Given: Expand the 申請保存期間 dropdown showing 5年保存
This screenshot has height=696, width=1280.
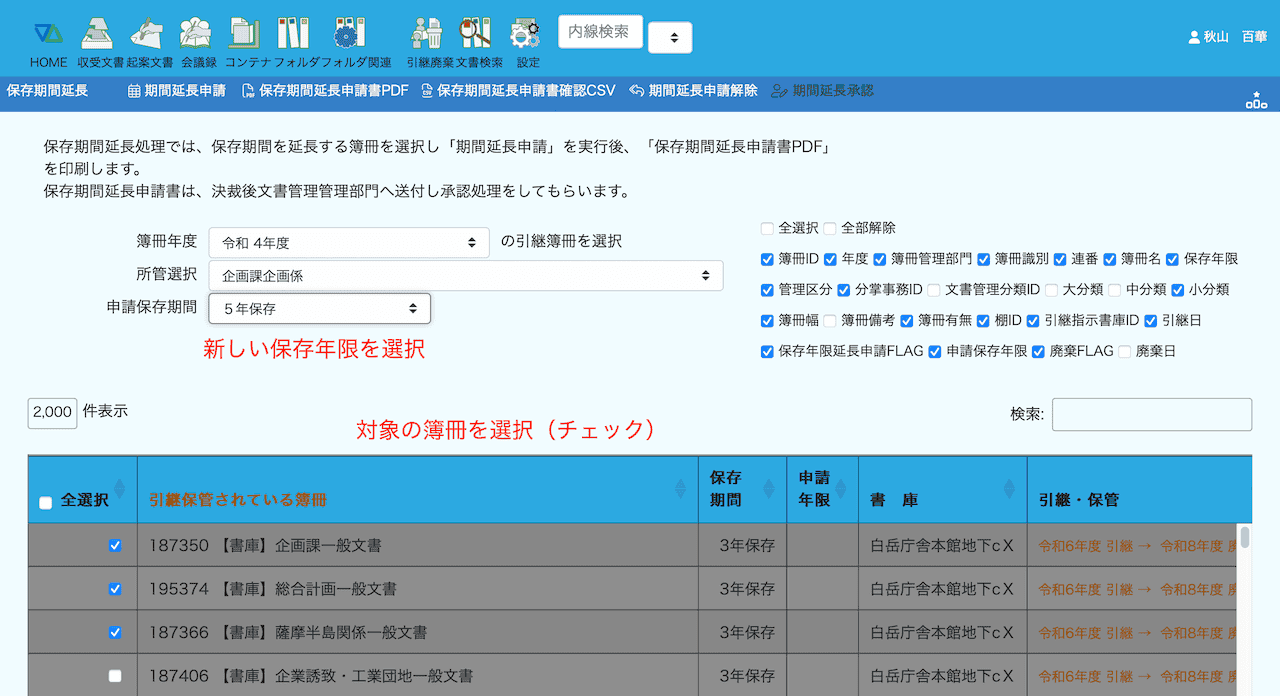Looking at the screenshot, I should pos(319,309).
